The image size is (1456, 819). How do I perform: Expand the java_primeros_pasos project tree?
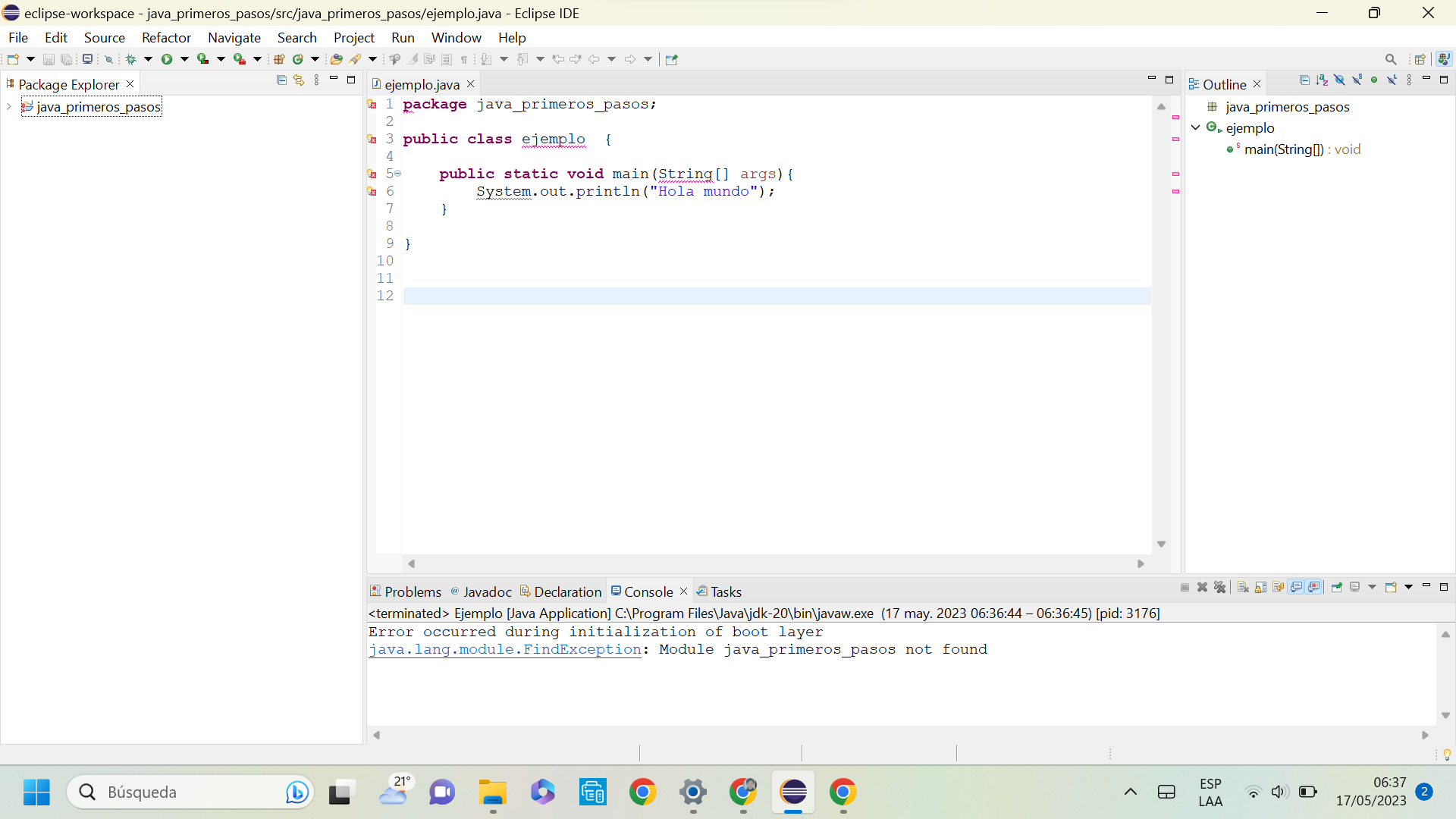click(x=9, y=106)
